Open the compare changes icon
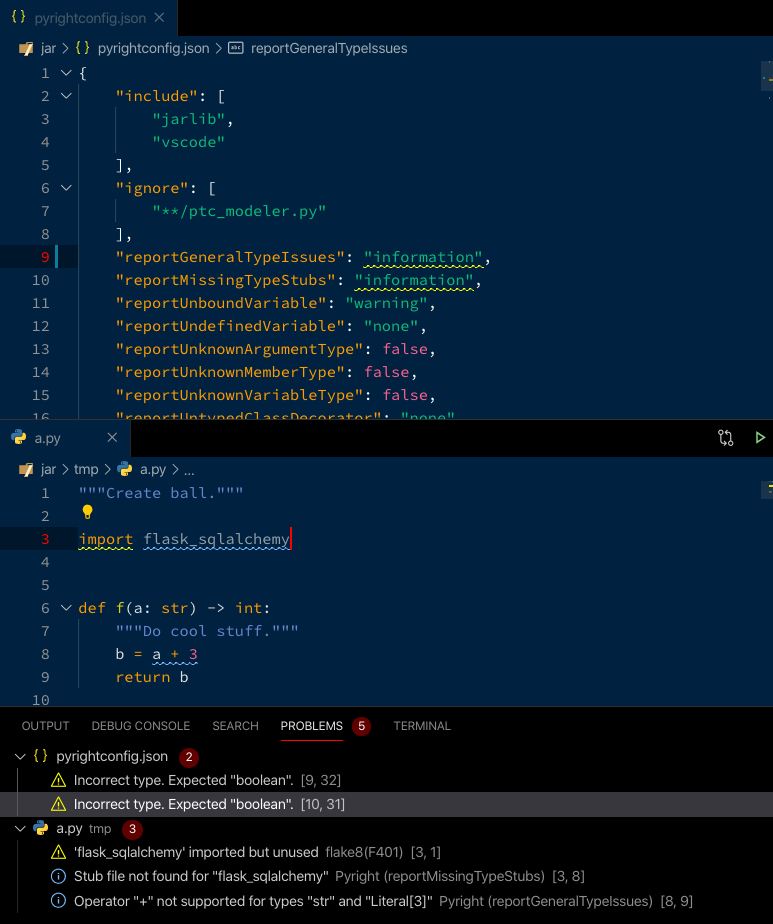Image resolution: width=773 pixels, height=924 pixels. (x=726, y=438)
